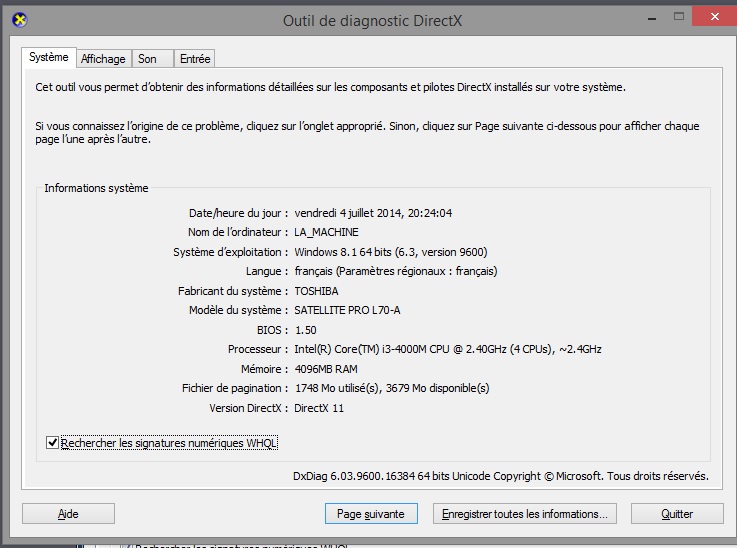737x548 pixels.
Task: Select the Entrée tab
Action: coord(195,59)
